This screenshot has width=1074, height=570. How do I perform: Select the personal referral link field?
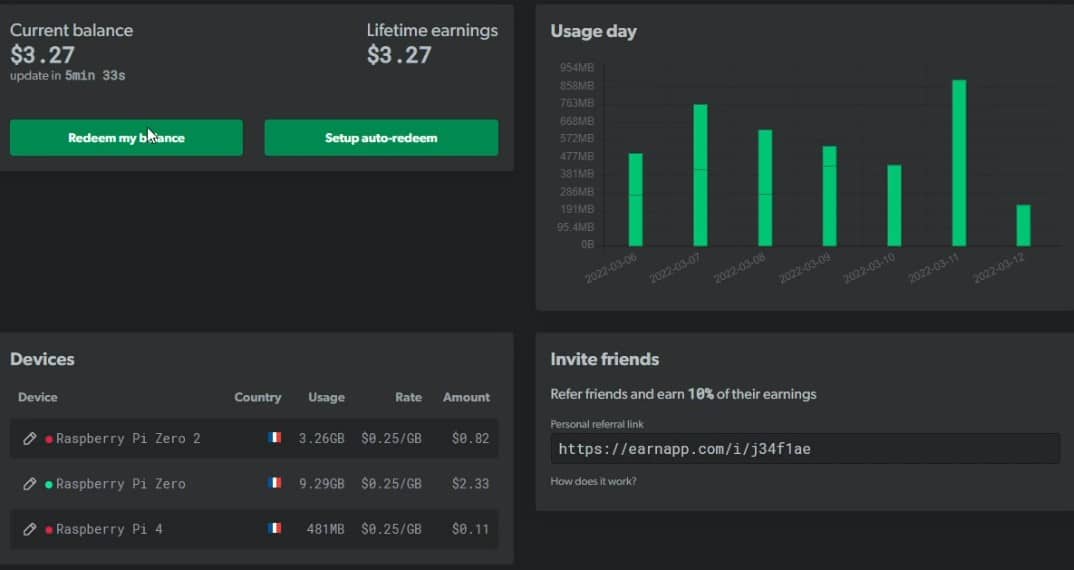(804, 449)
